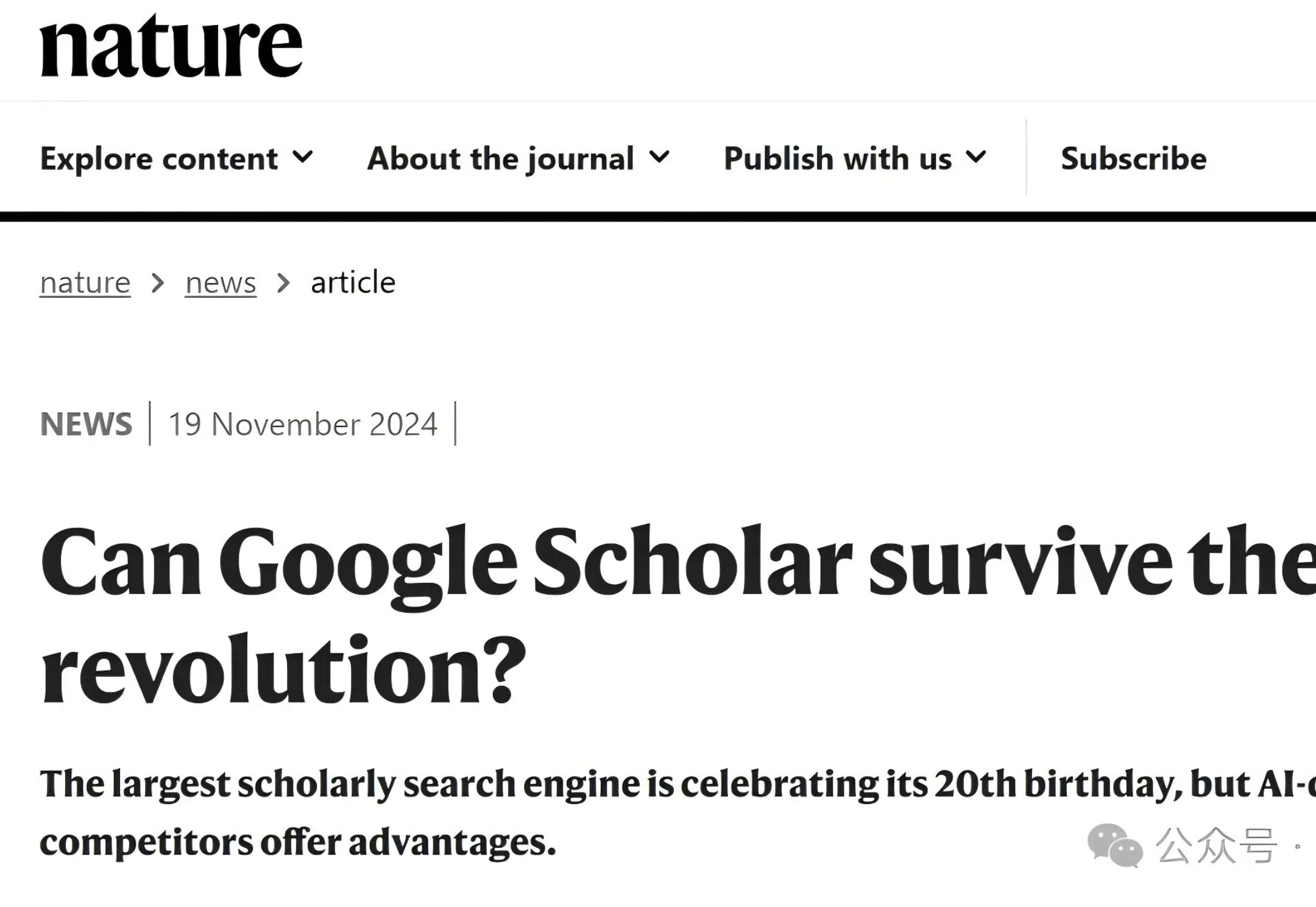Go to news breadcrumb link

pos(221,283)
